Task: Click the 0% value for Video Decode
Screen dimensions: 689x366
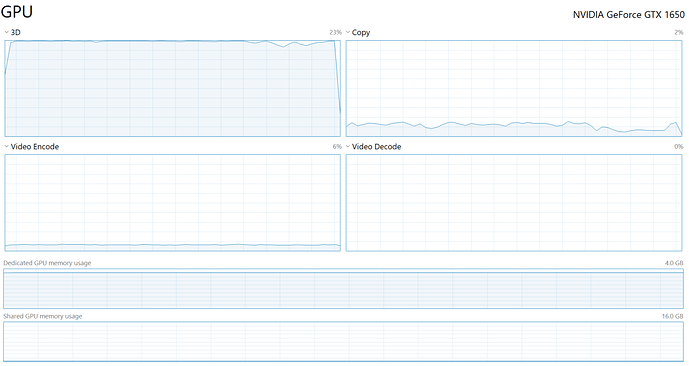Action: [679, 146]
